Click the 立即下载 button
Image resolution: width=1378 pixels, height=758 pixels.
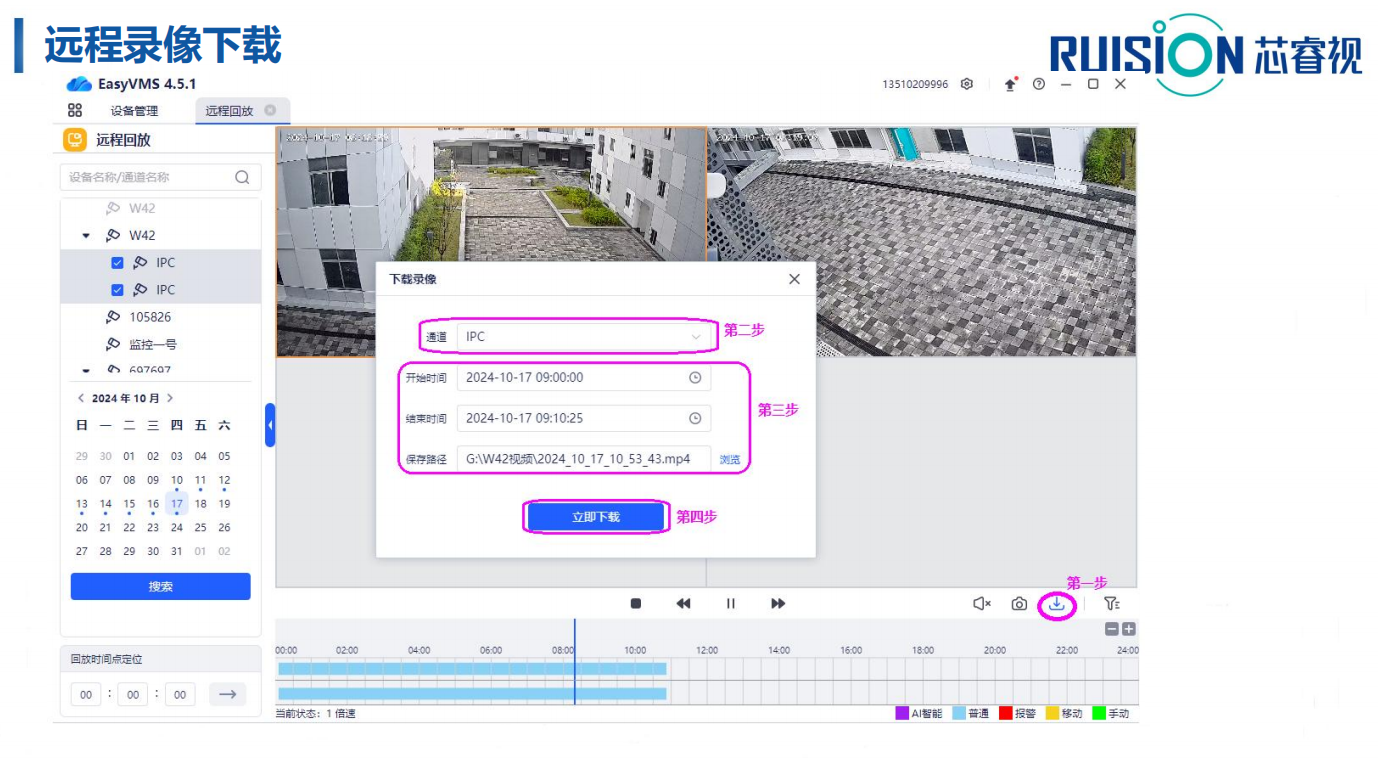tap(596, 517)
